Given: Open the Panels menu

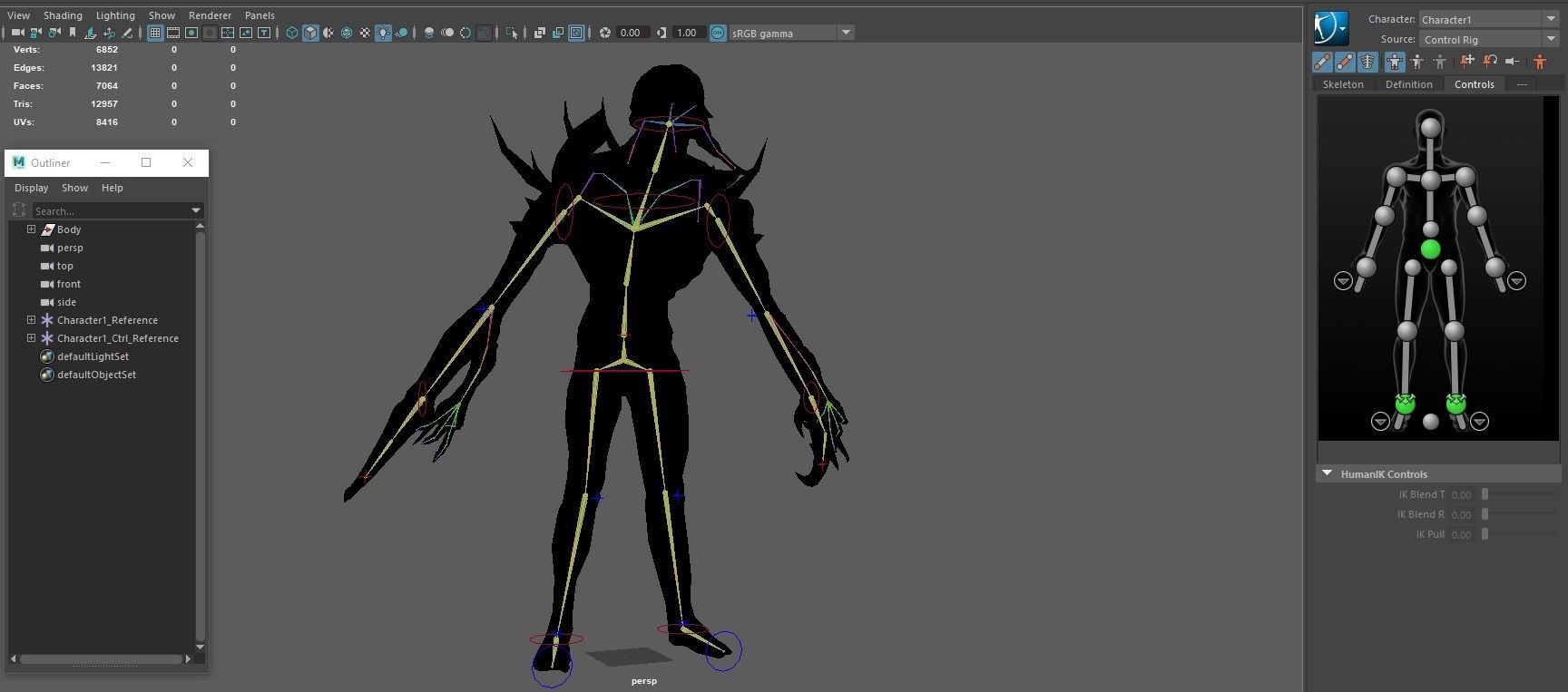Looking at the screenshot, I should point(260,15).
